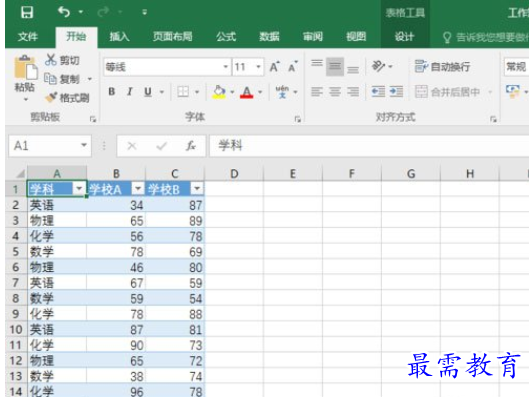Open the 设计 table tools tab

pos(405,36)
